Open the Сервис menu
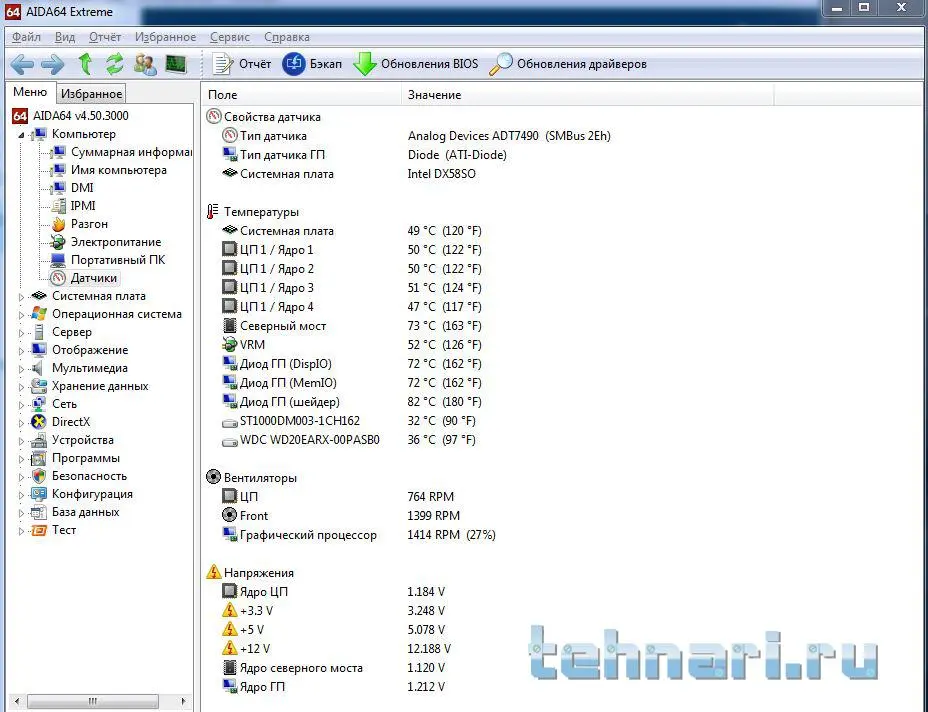928x712 pixels. (230, 37)
